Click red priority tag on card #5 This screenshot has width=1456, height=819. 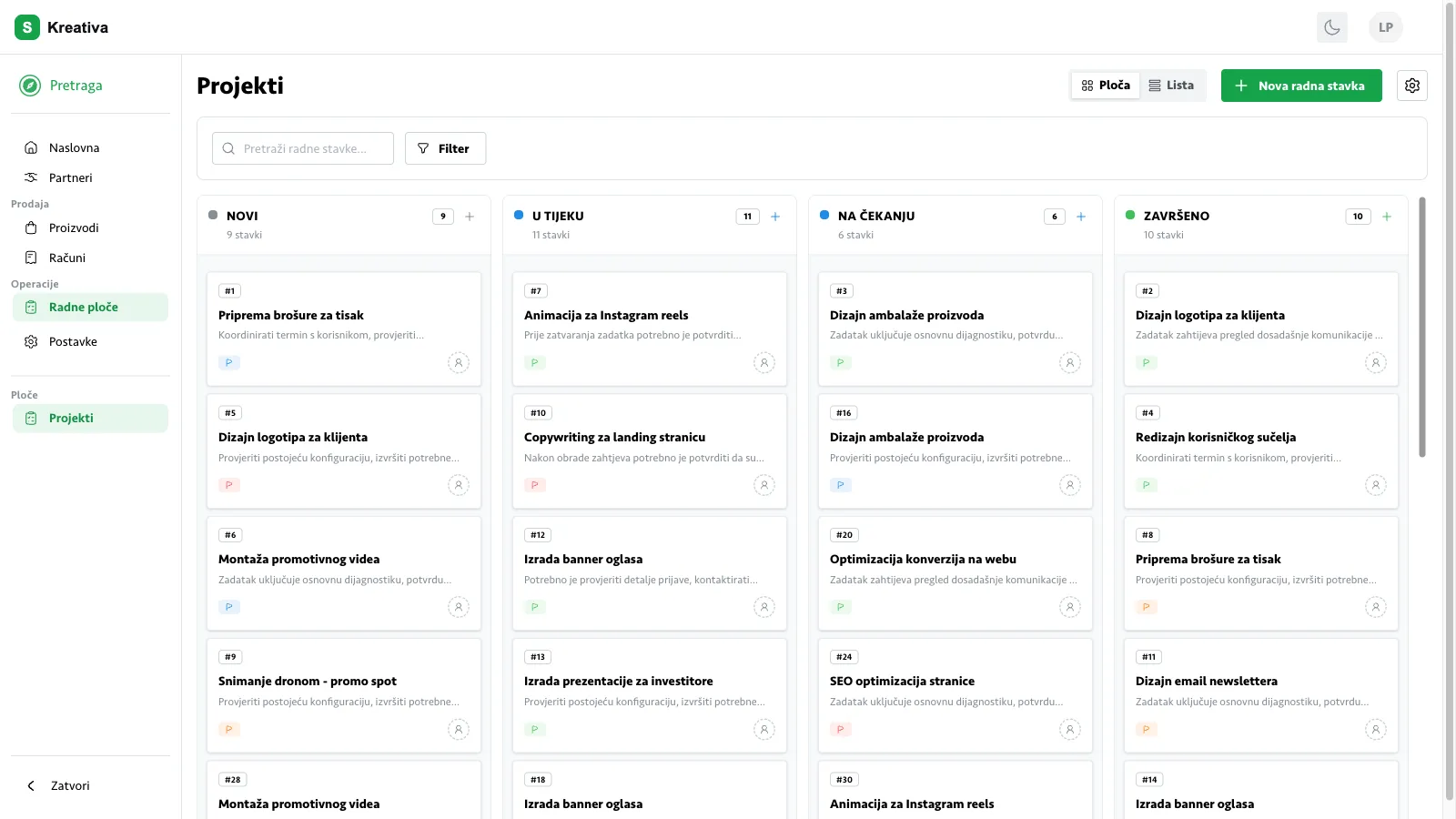click(x=229, y=485)
